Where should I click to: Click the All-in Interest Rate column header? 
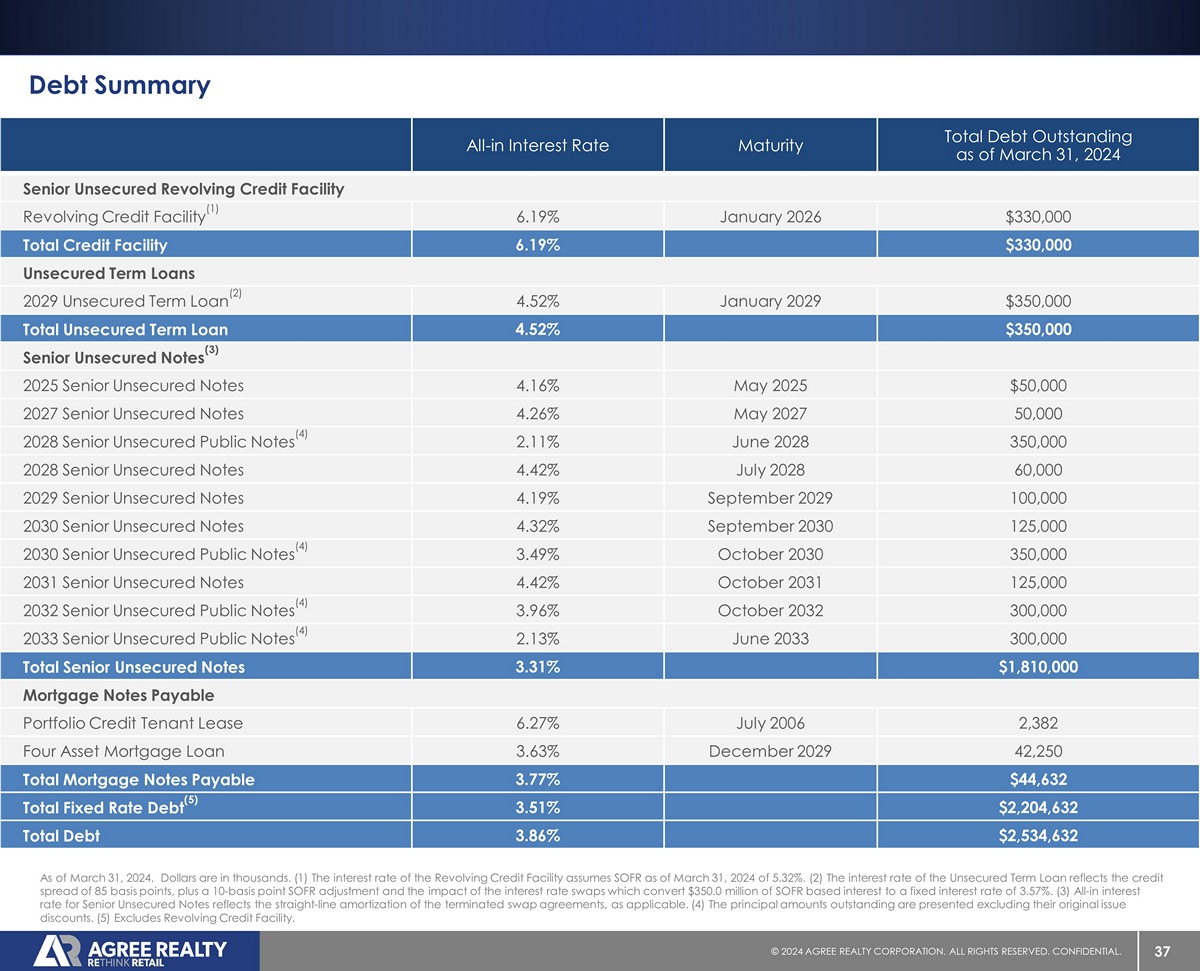(537, 145)
